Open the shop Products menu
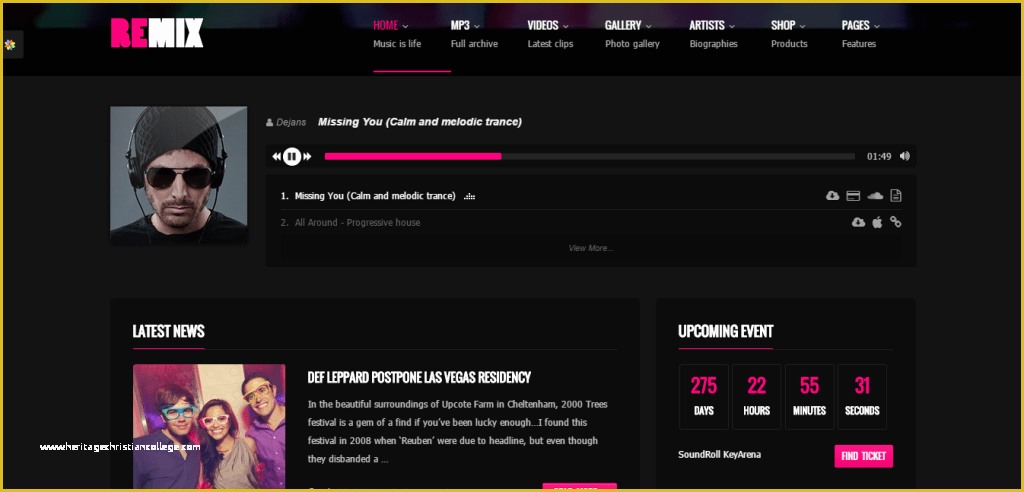This screenshot has width=1024, height=492. click(x=789, y=44)
